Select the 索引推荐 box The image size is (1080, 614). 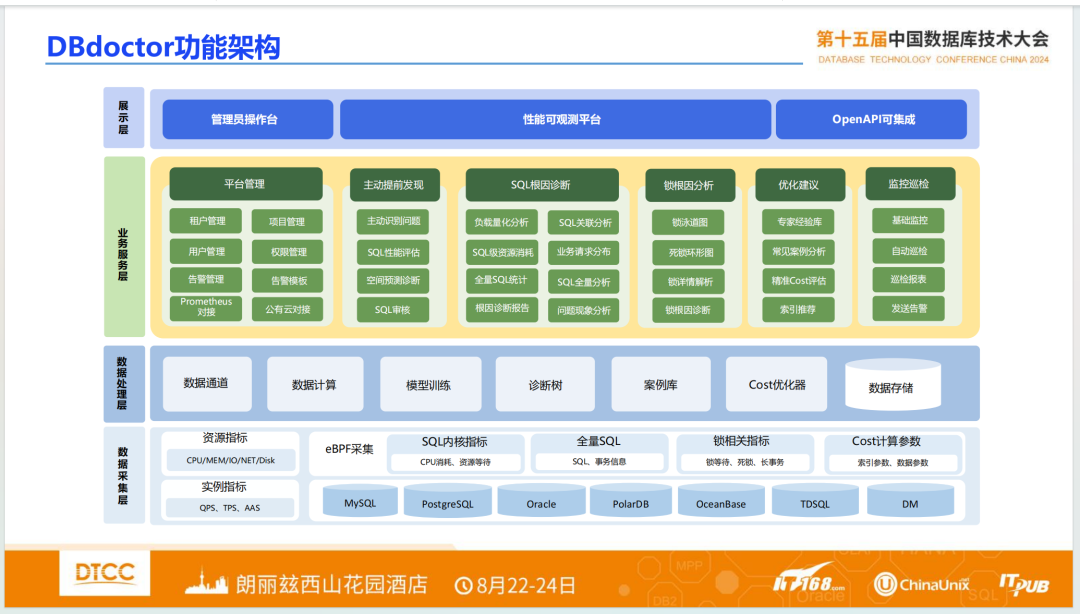click(799, 310)
